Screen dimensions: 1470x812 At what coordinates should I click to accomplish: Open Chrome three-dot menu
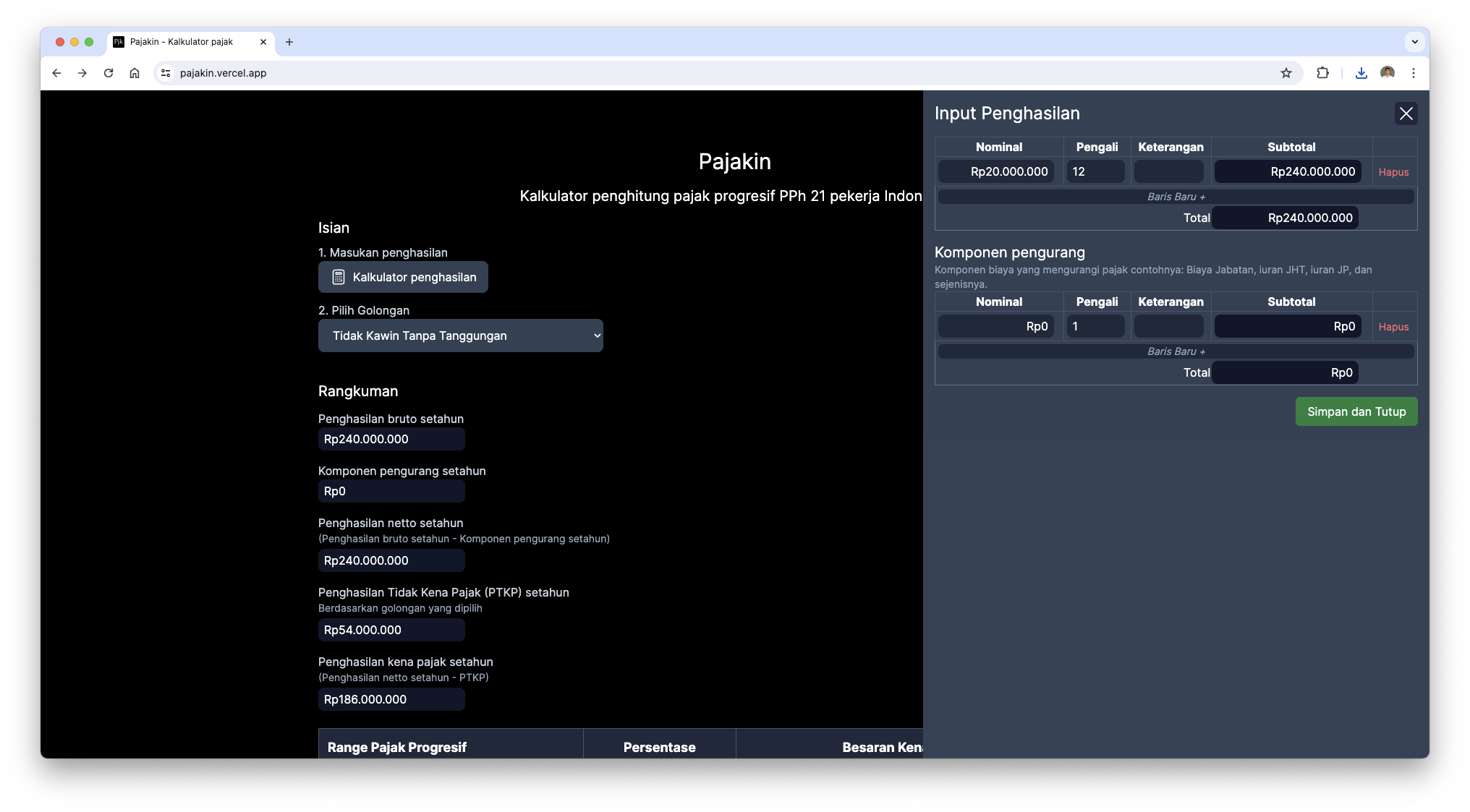[x=1413, y=73]
